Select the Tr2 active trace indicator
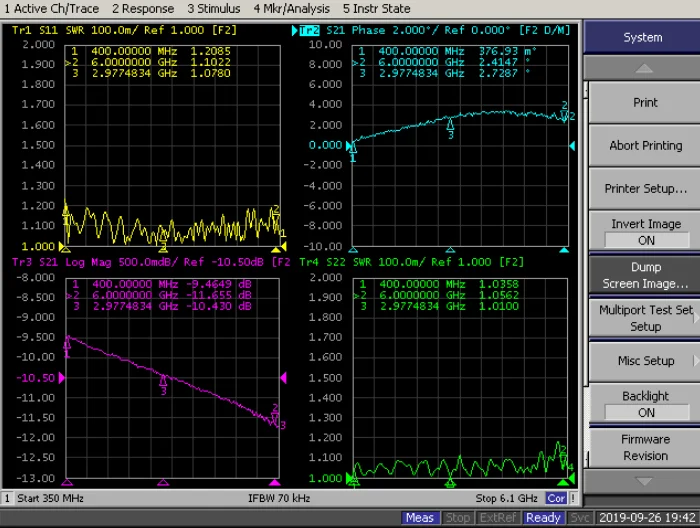 click(x=309, y=30)
